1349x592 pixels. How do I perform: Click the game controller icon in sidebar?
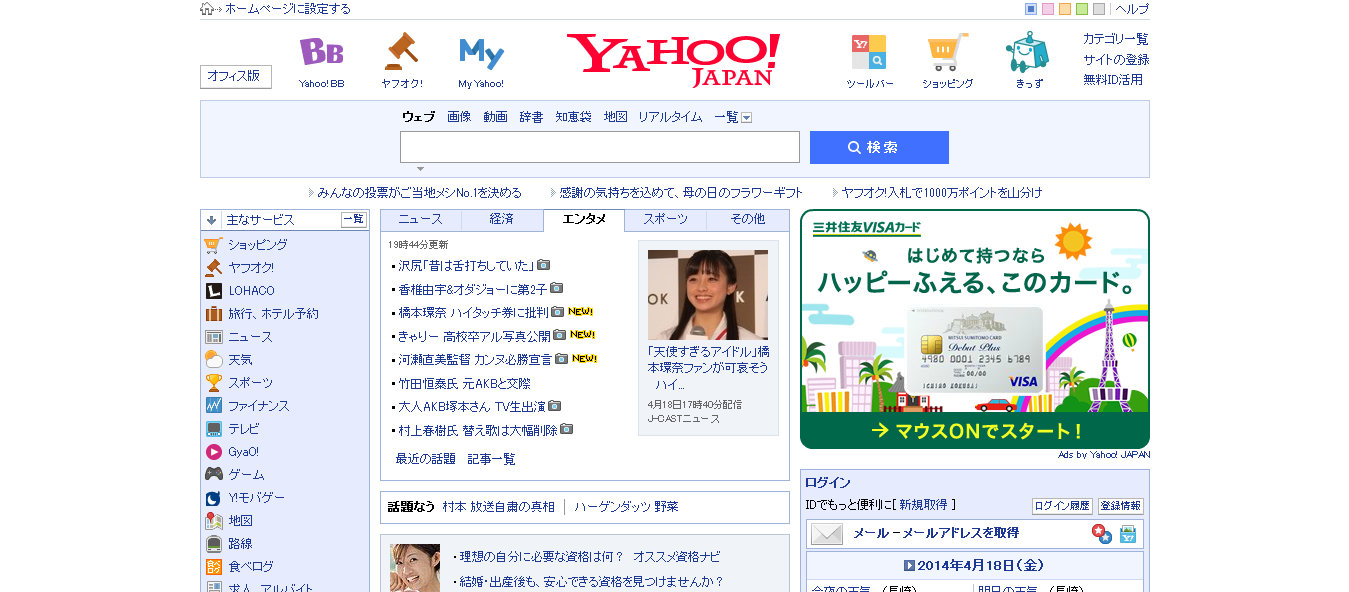tap(213, 475)
